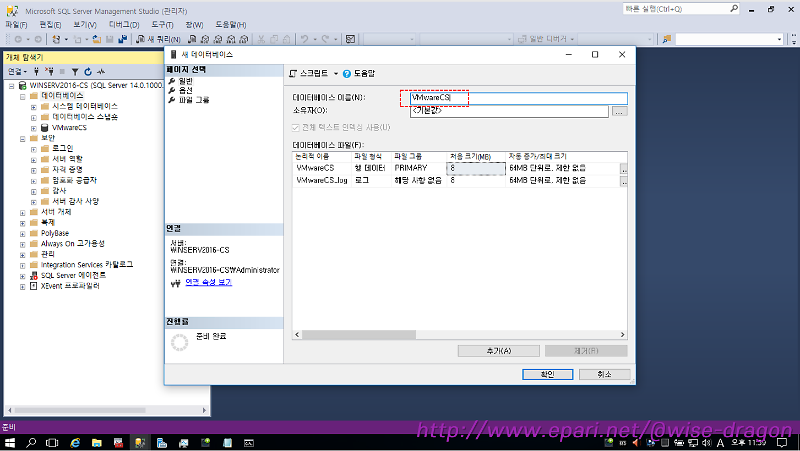The width and height of the screenshot is (800, 451).
Task: Open the 도구(T) menu
Action: [162, 24]
